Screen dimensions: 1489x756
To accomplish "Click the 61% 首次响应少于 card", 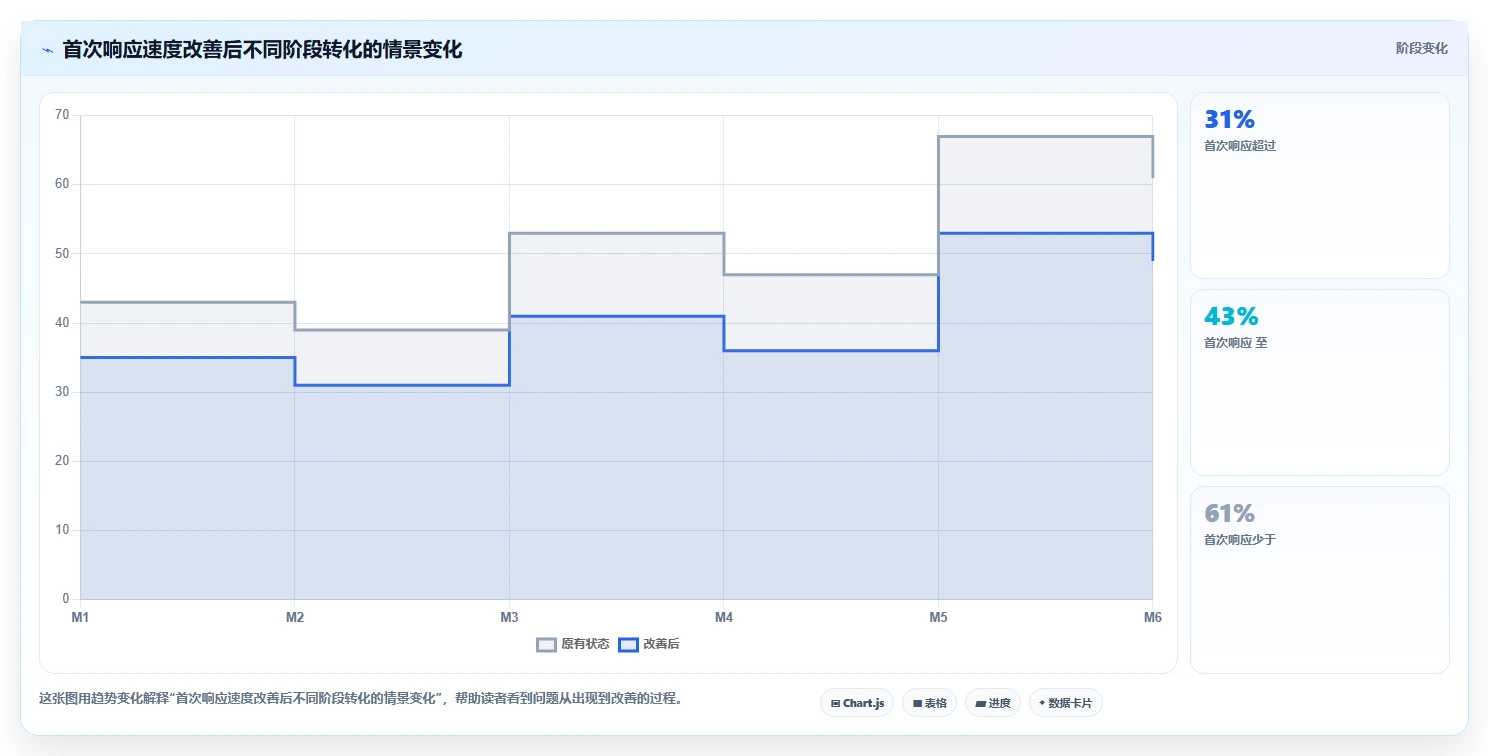I will pos(1319,580).
